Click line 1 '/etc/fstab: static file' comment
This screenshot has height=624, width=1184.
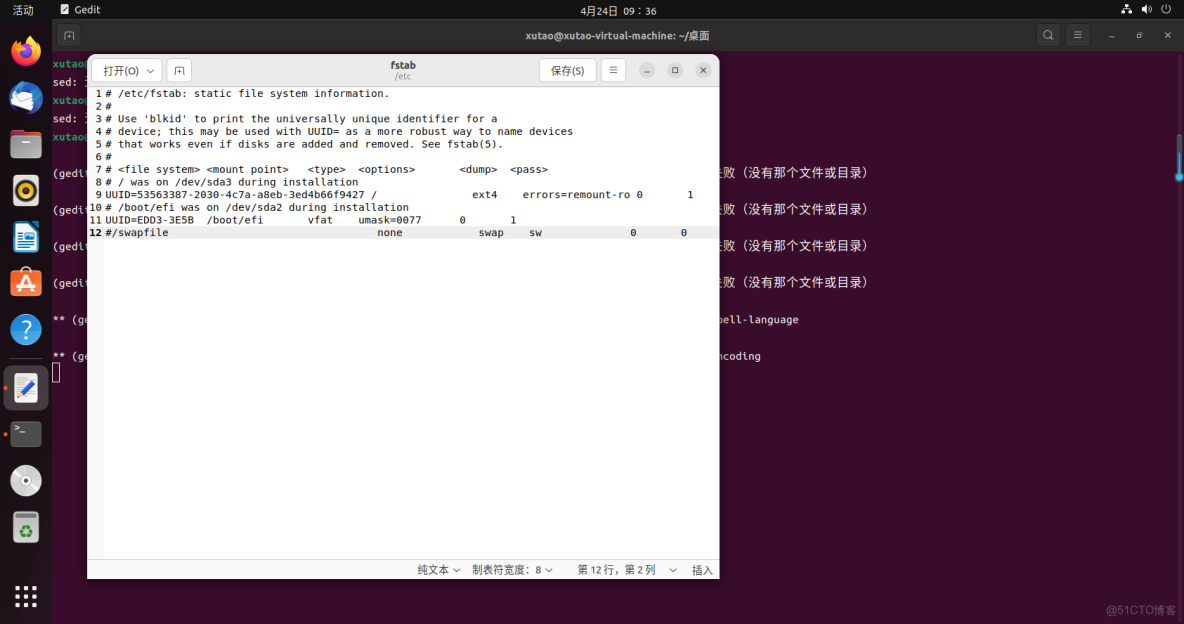tap(247, 94)
